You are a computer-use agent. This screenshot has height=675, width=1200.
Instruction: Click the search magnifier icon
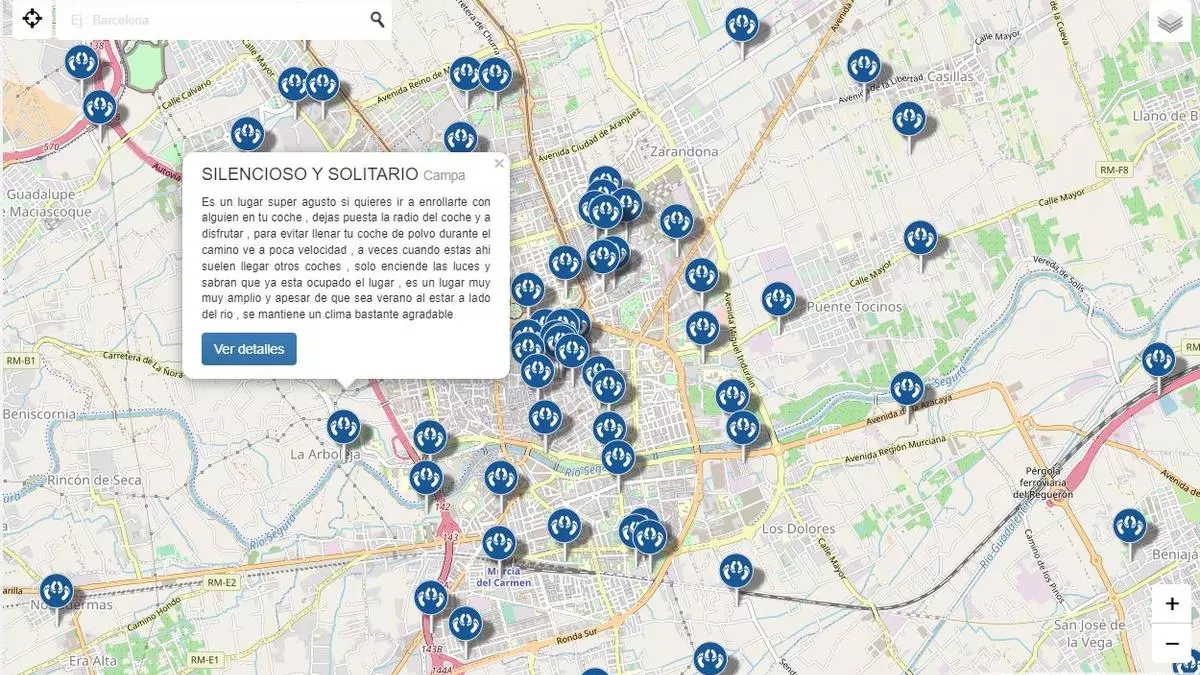(x=377, y=19)
